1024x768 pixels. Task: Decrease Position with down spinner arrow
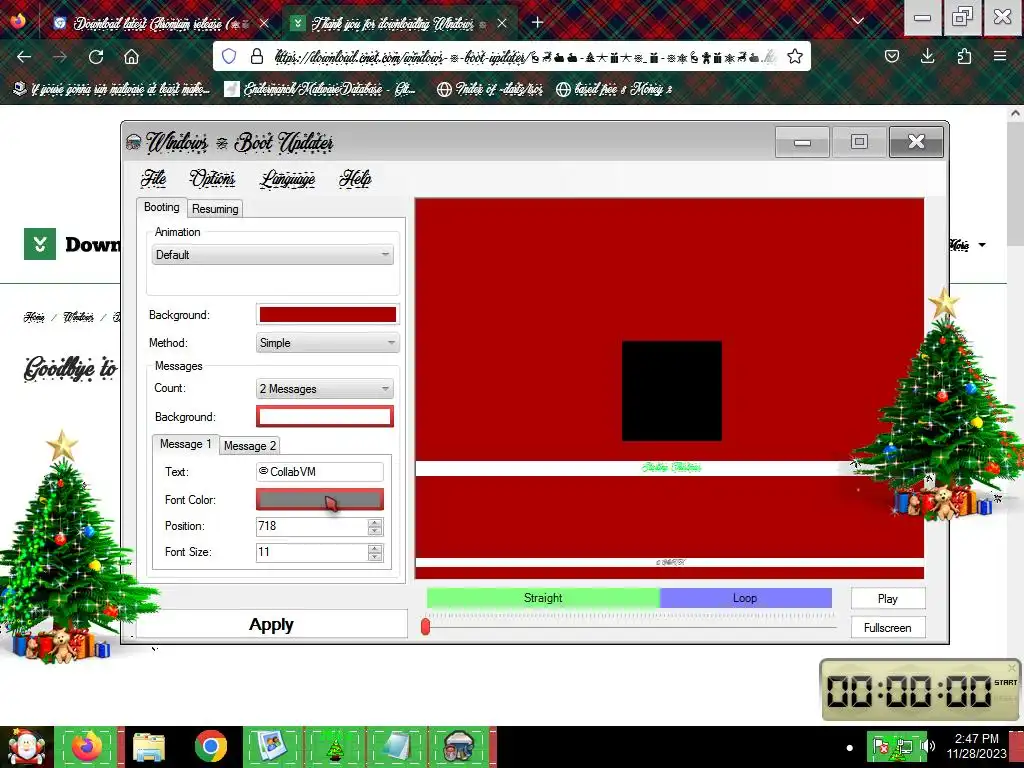pyautogui.click(x=375, y=531)
